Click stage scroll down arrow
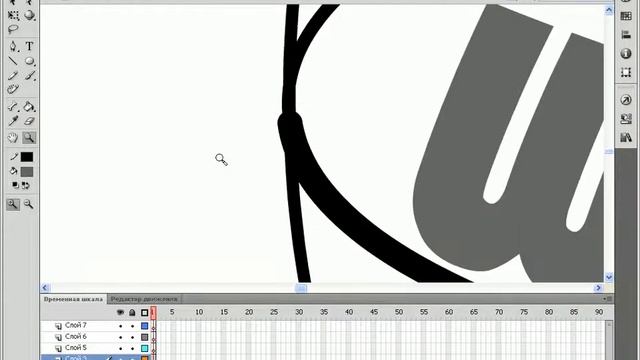The image size is (640, 360). tap(609, 277)
